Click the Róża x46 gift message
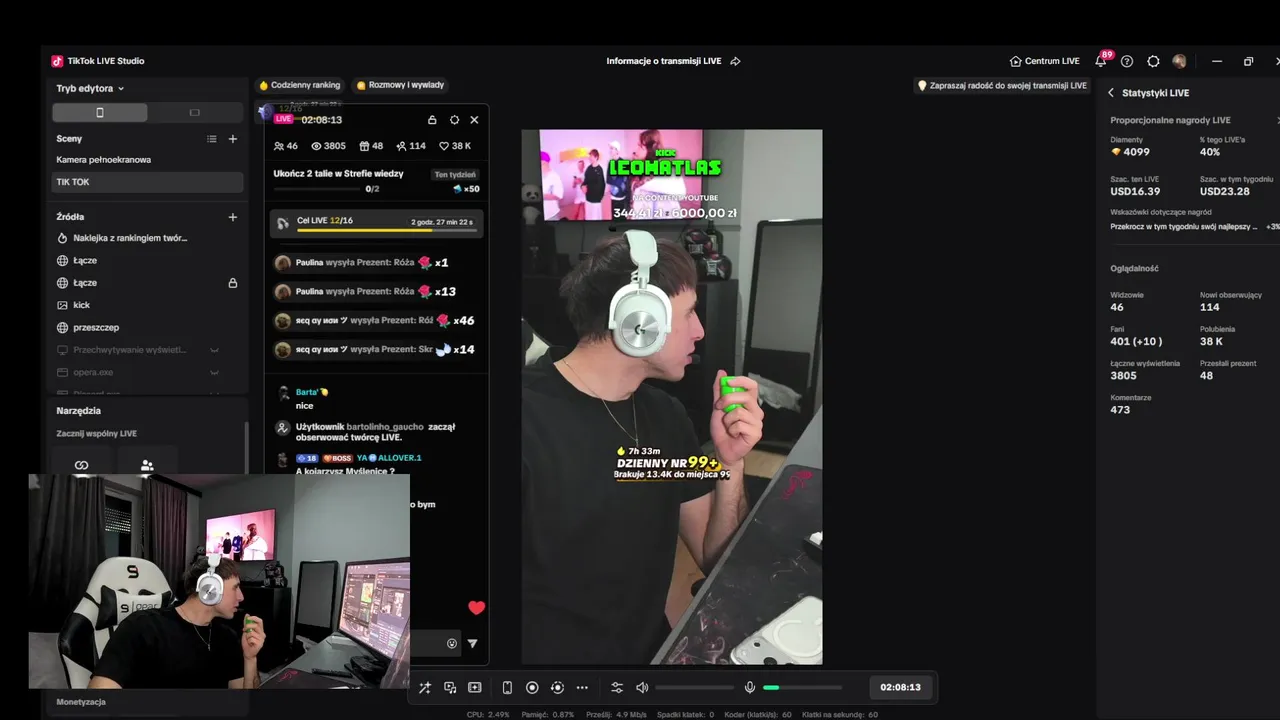1280x720 pixels. (376, 321)
